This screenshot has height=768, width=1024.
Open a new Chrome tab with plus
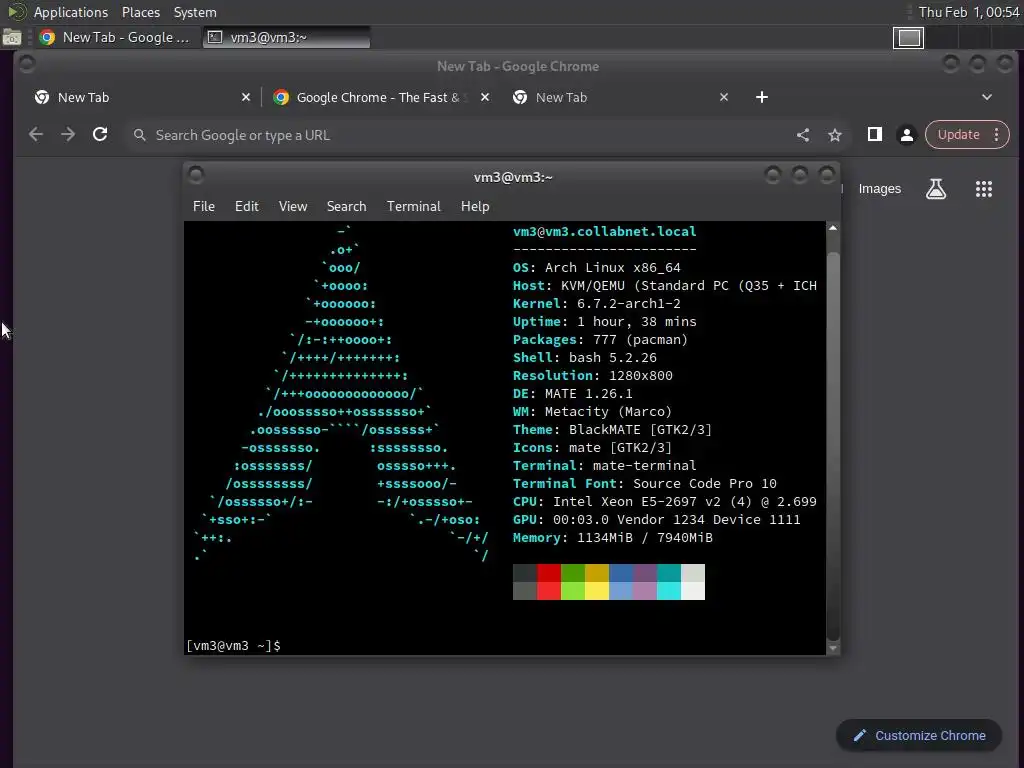click(761, 97)
